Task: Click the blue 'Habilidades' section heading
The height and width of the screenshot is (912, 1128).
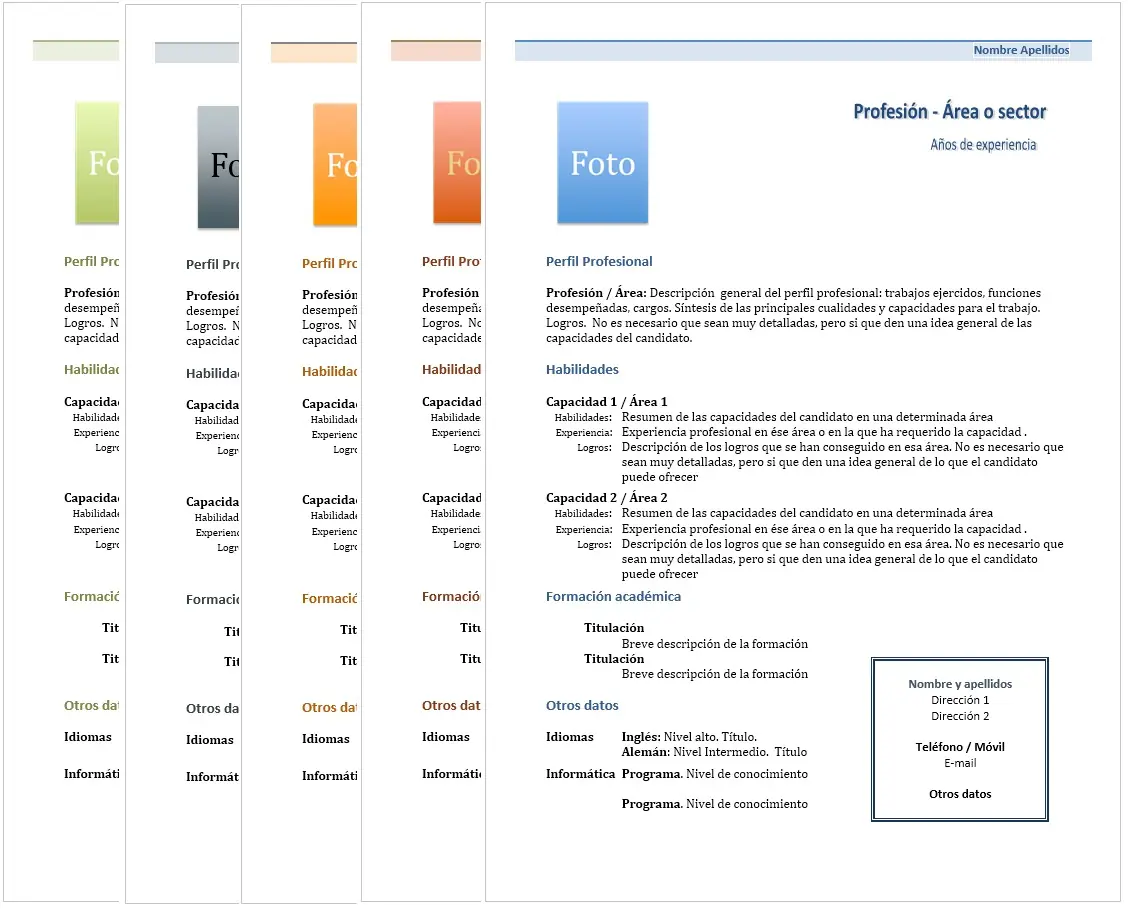Action: (x=582, y=370)
